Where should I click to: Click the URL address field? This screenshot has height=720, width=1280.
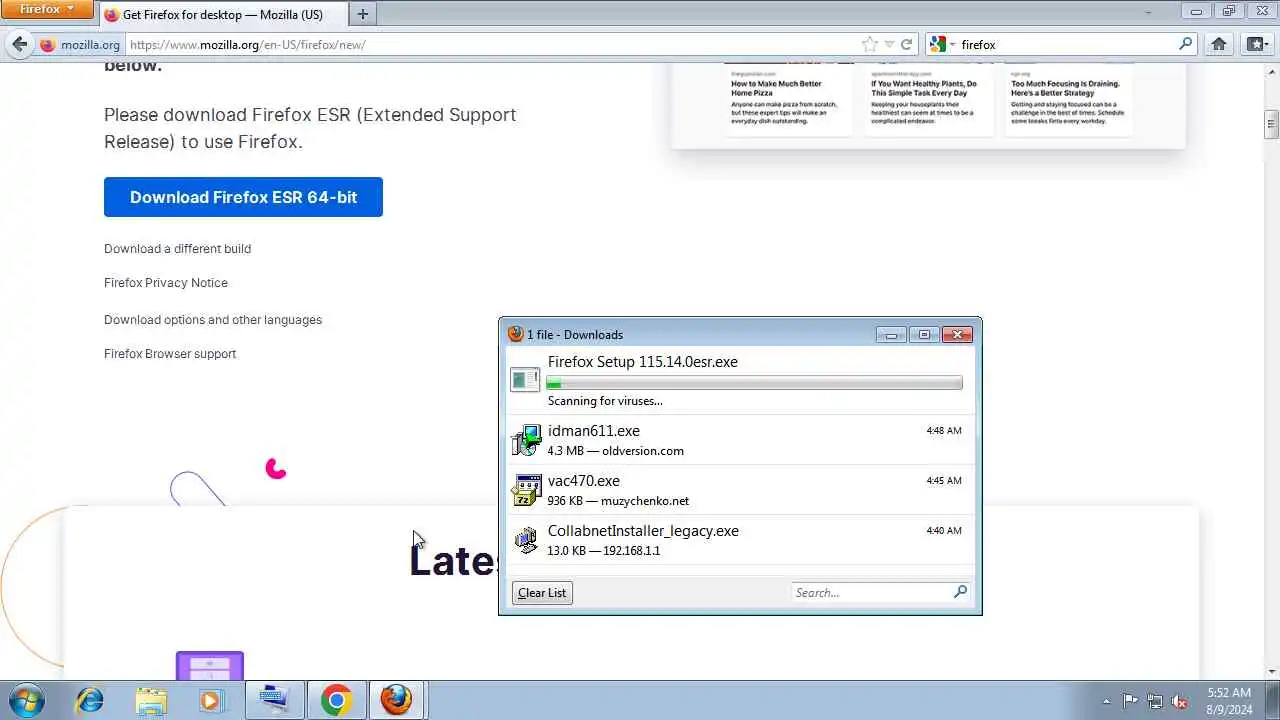point(492,45)
